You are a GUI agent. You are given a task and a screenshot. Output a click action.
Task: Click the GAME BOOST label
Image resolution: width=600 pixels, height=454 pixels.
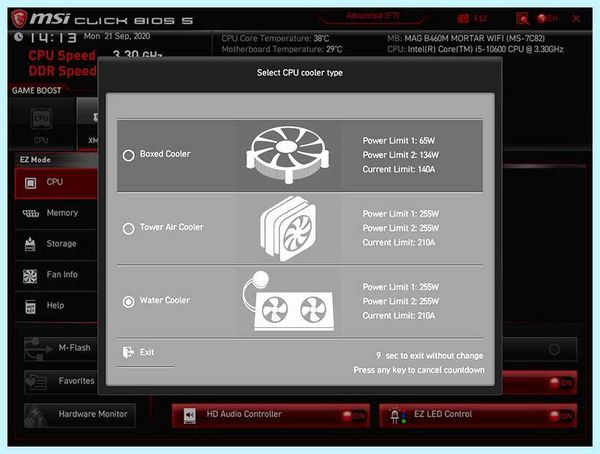coord(37,91)
